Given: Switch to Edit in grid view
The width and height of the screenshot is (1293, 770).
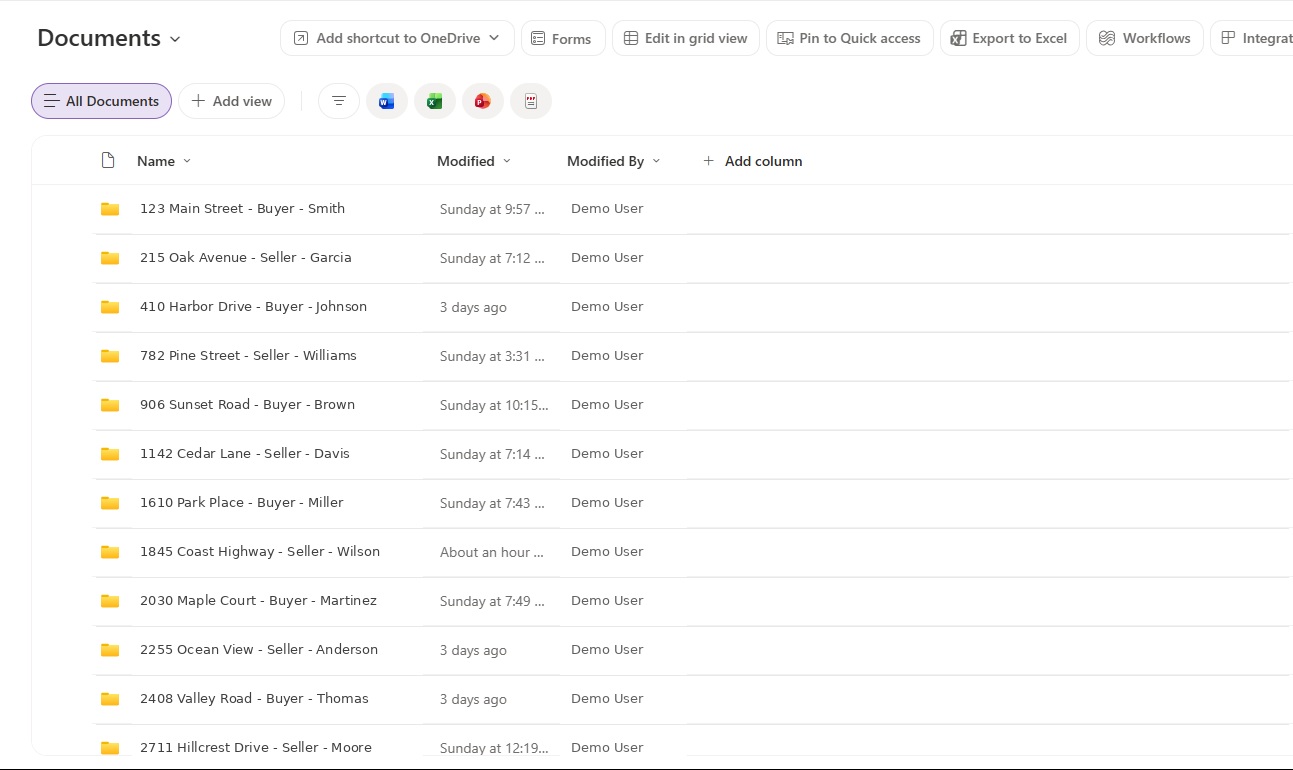Looking at the screenshot, I should coord(686,38).
